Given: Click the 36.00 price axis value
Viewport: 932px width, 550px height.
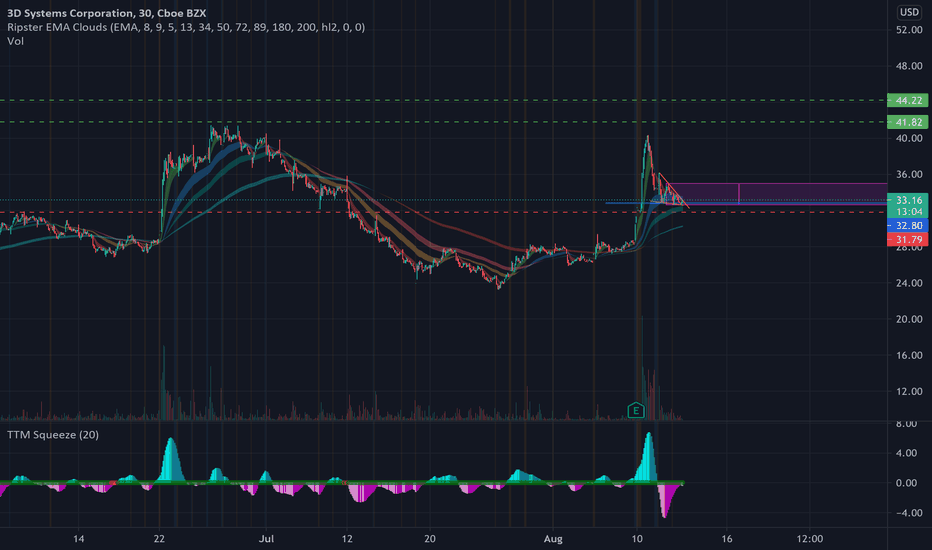Looking at the screenshot, I should (909, 175).
